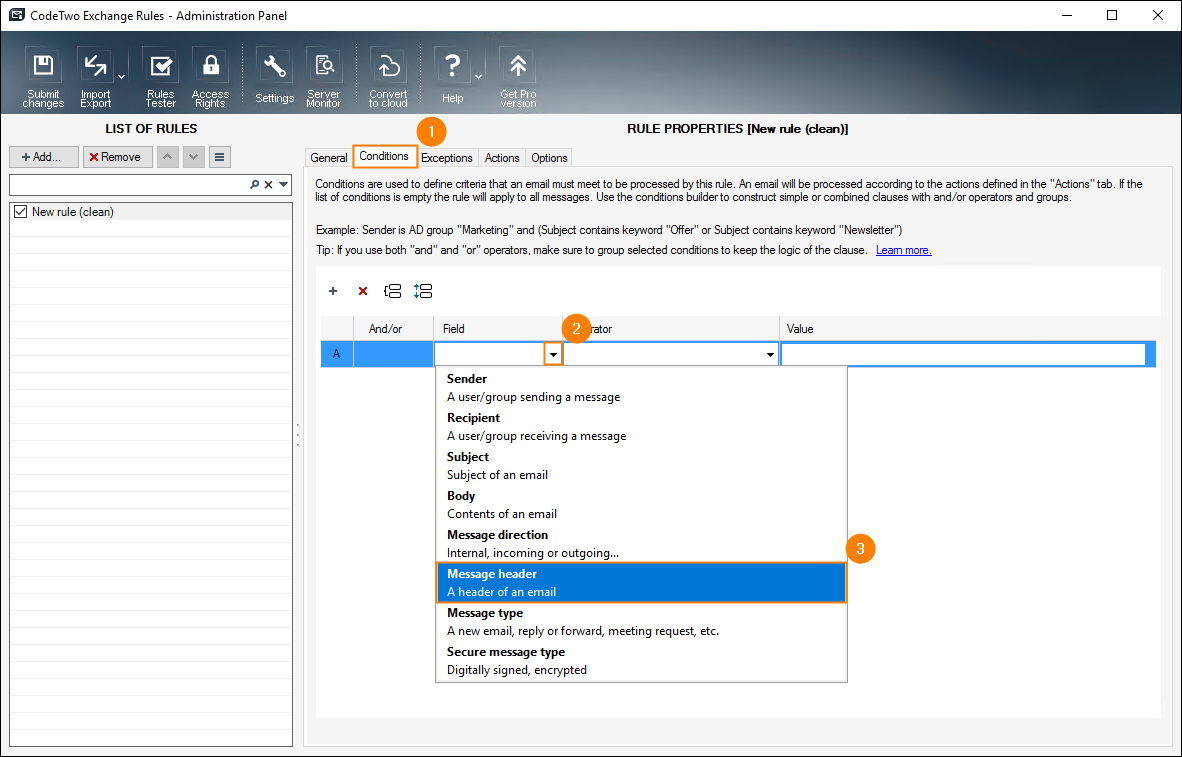Switch to the General tab
Screen dimensions: 1182x757
point(329,158)
